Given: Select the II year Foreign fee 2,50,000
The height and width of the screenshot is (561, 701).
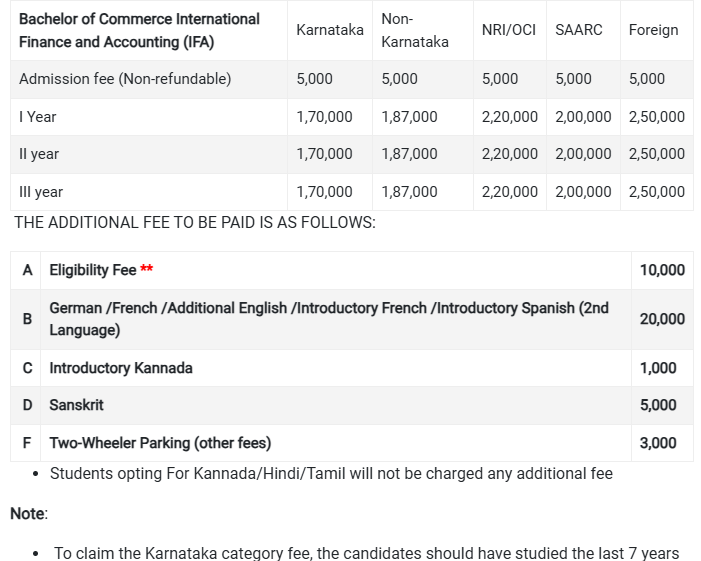Looking at the screenshot, I should [656, 154].
